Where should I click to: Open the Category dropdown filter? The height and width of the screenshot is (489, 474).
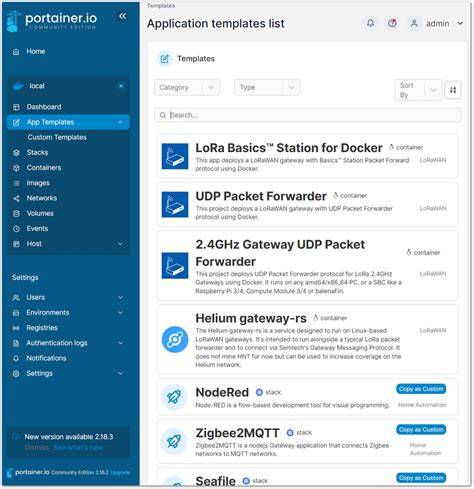187,88
